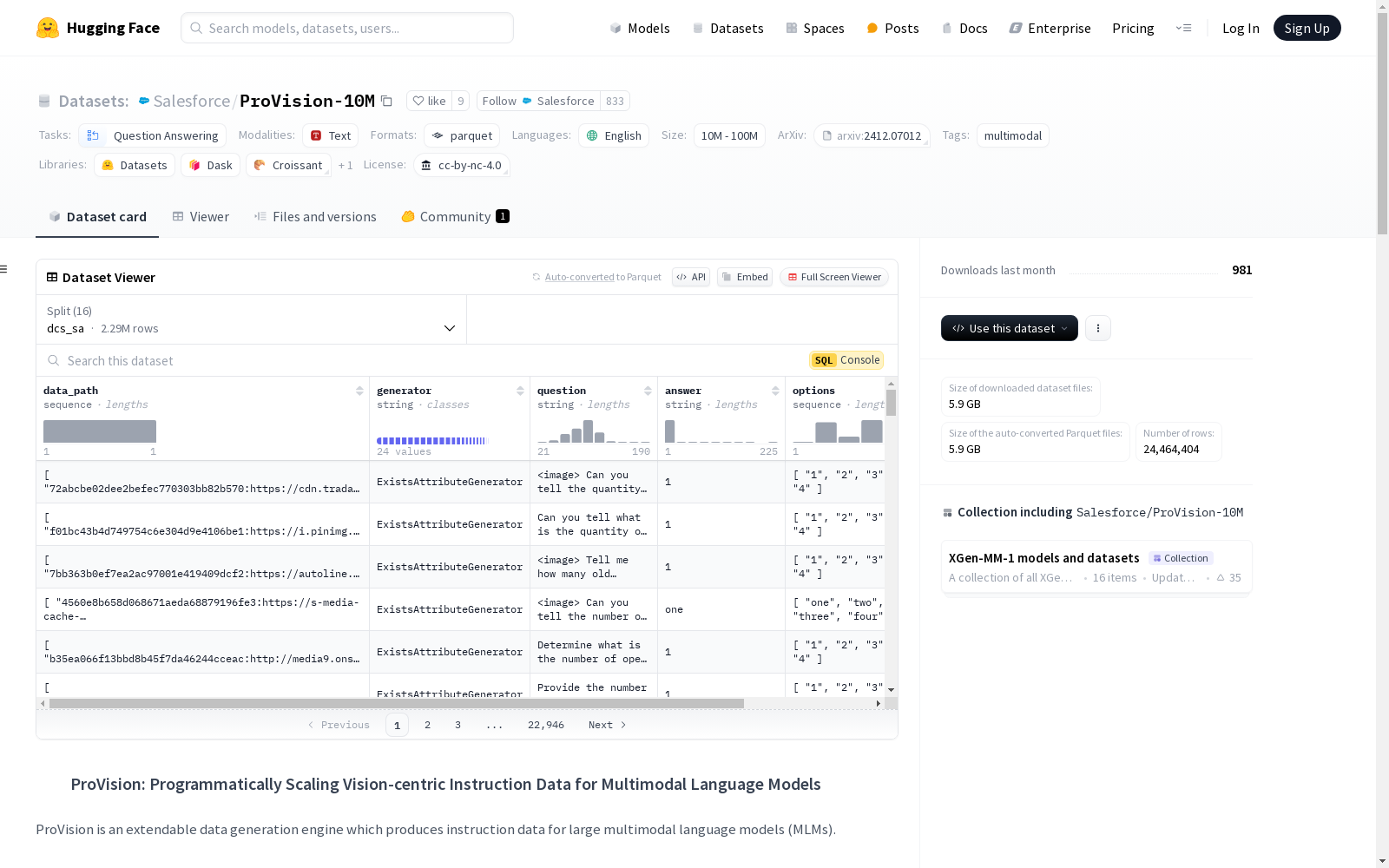Expand the Split dcs_sa dropdown

pyautogui.click(x=252, y=319)
